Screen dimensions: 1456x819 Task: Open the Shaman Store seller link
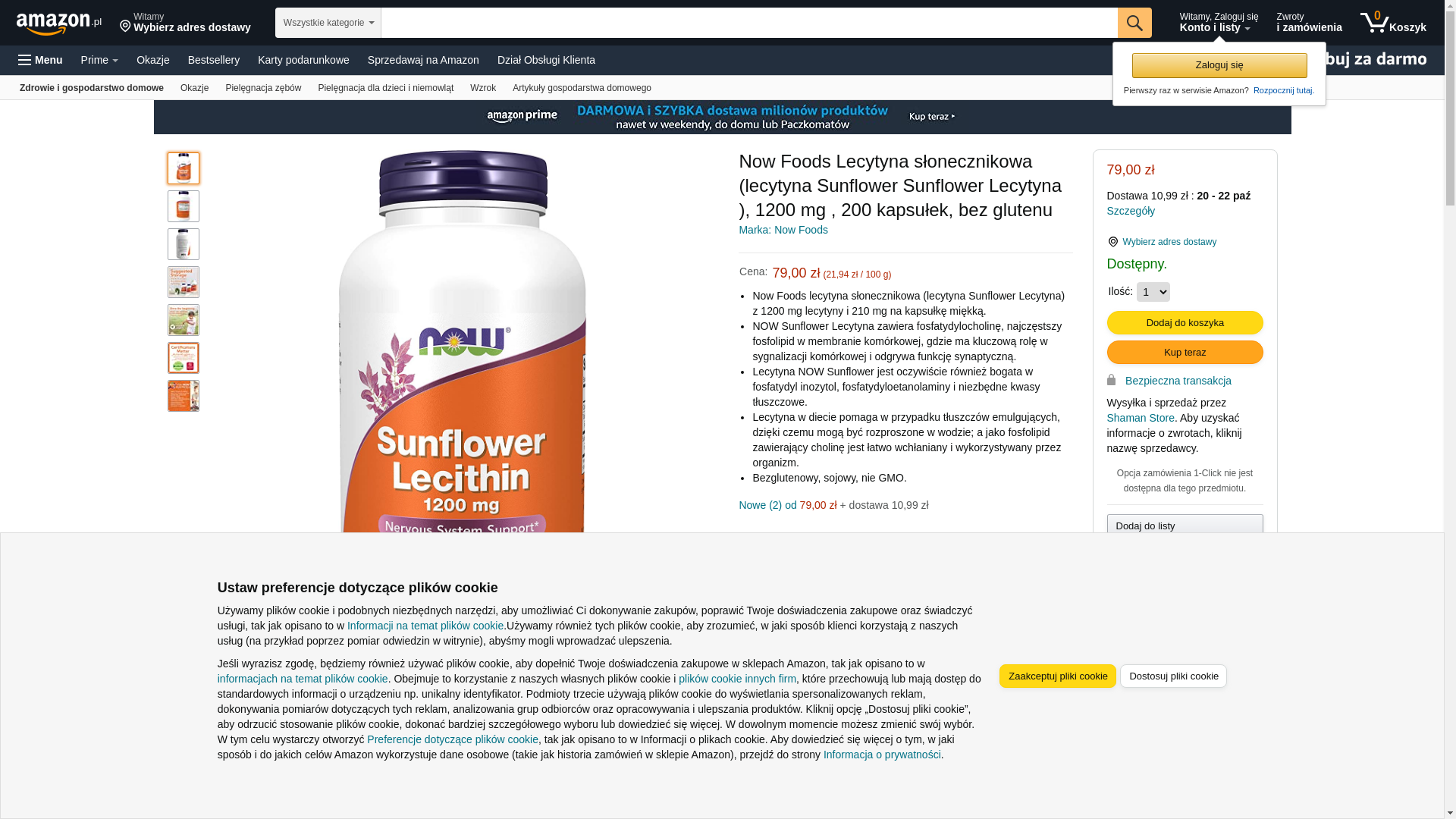coord(1140,418)
